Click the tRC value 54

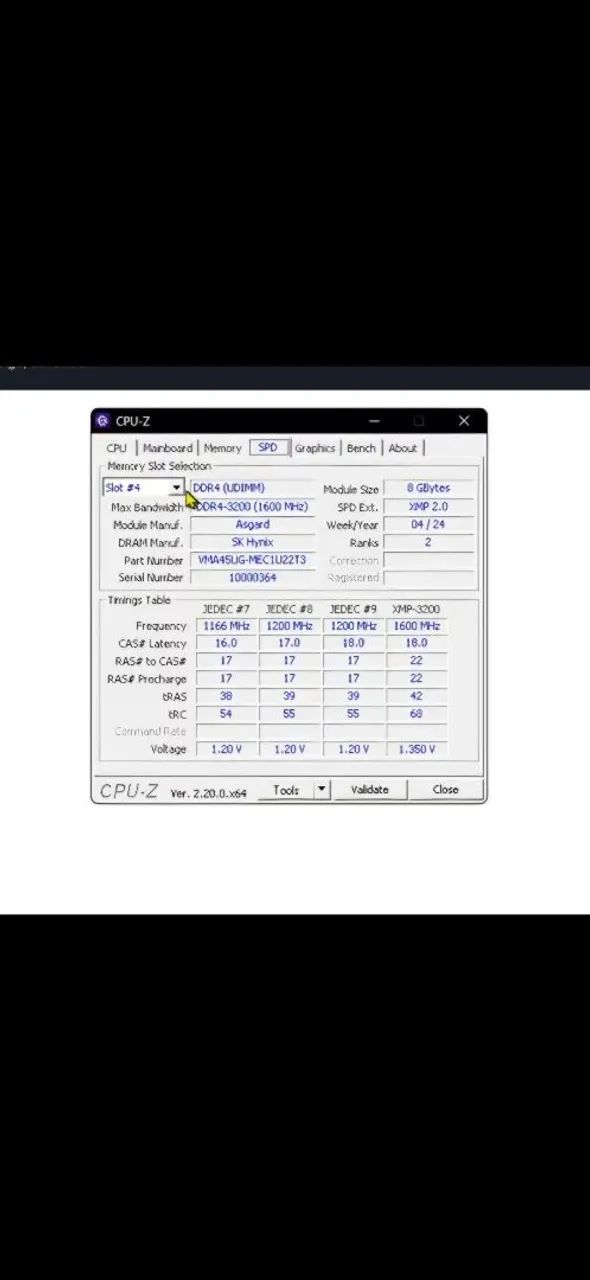(x=226, y=714)
